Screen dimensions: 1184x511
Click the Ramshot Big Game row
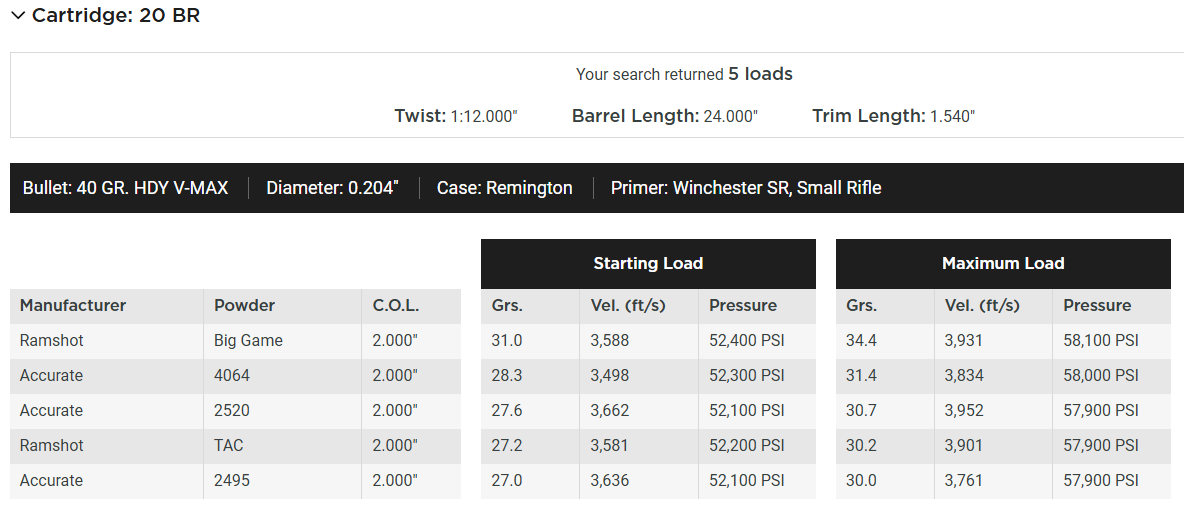tap(236, 340)
